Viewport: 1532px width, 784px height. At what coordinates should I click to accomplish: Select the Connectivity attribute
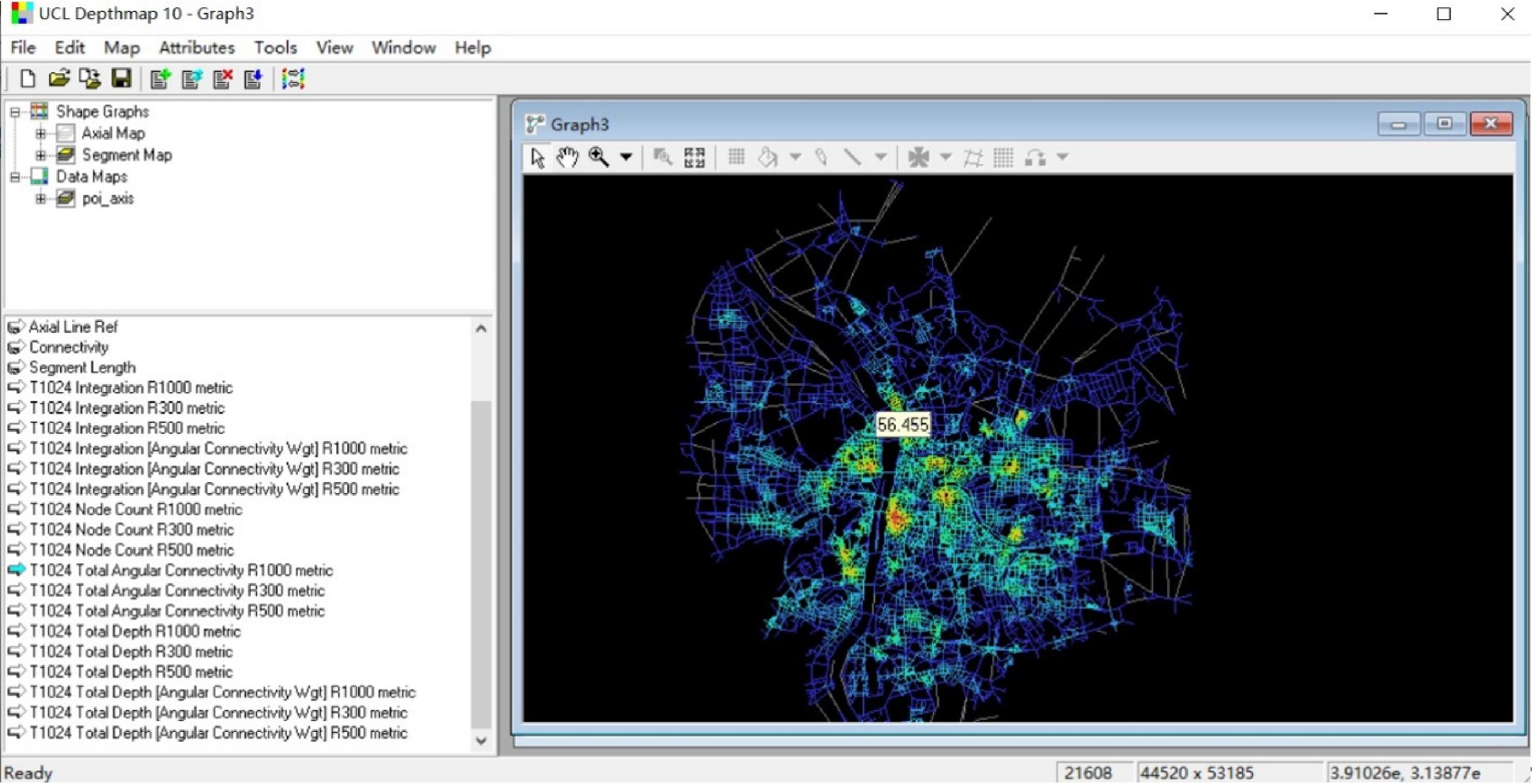click(x=69, y=347)
